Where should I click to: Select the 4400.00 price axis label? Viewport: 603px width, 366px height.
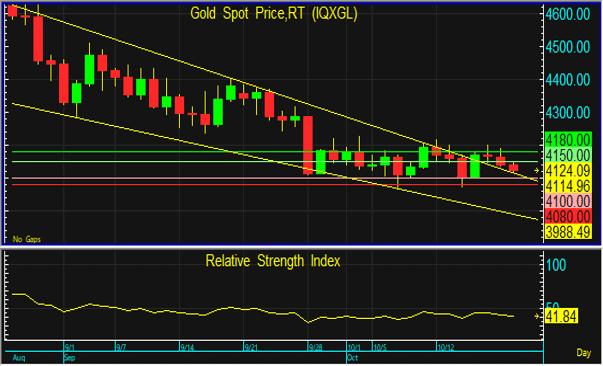pyautogui.click(x=568, y=80)
